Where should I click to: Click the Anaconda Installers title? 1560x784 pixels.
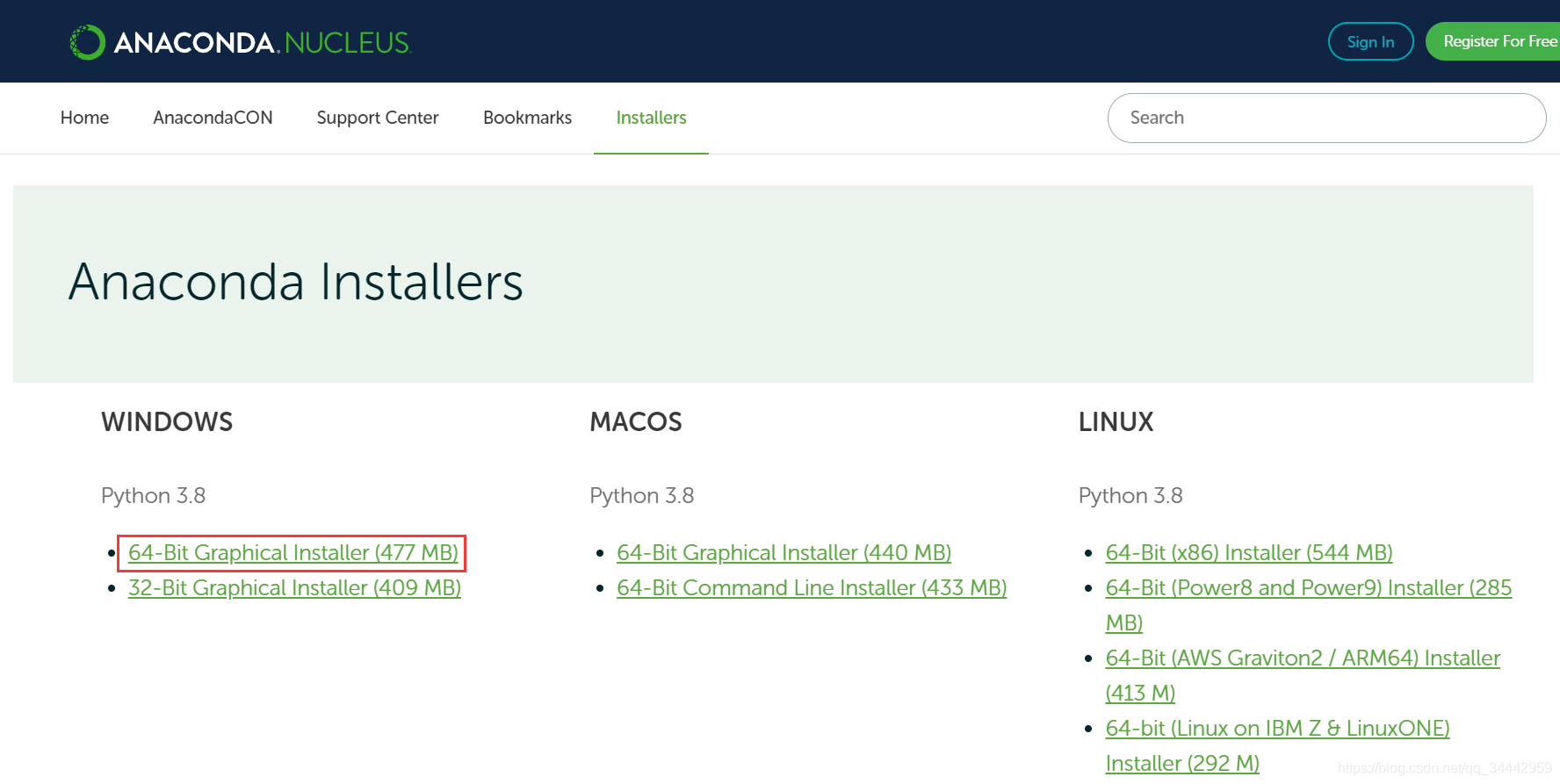click(x=296, y=282)
